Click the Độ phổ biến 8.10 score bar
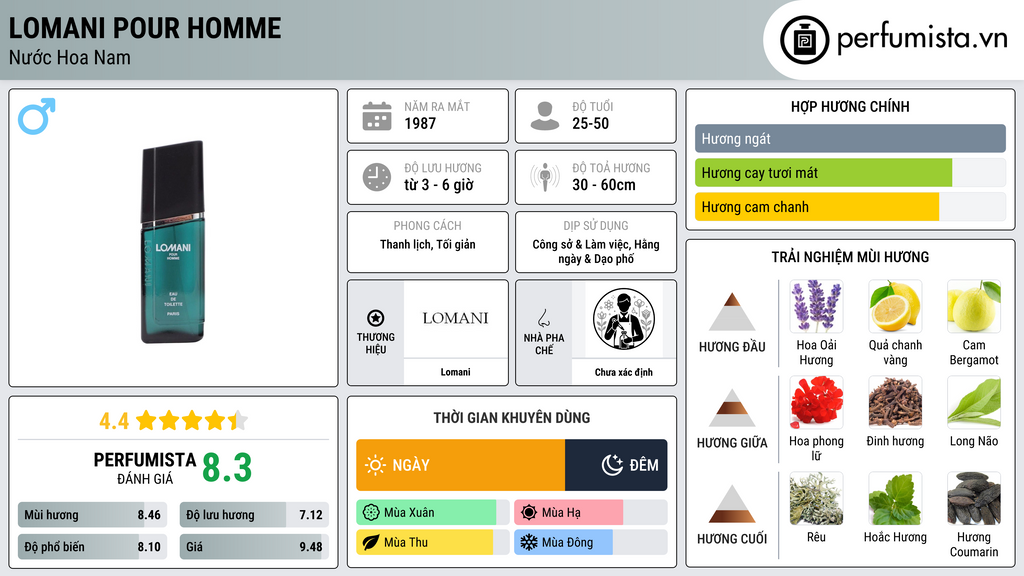The height and width of the screenshot is (576, 1024). (92, 547)
